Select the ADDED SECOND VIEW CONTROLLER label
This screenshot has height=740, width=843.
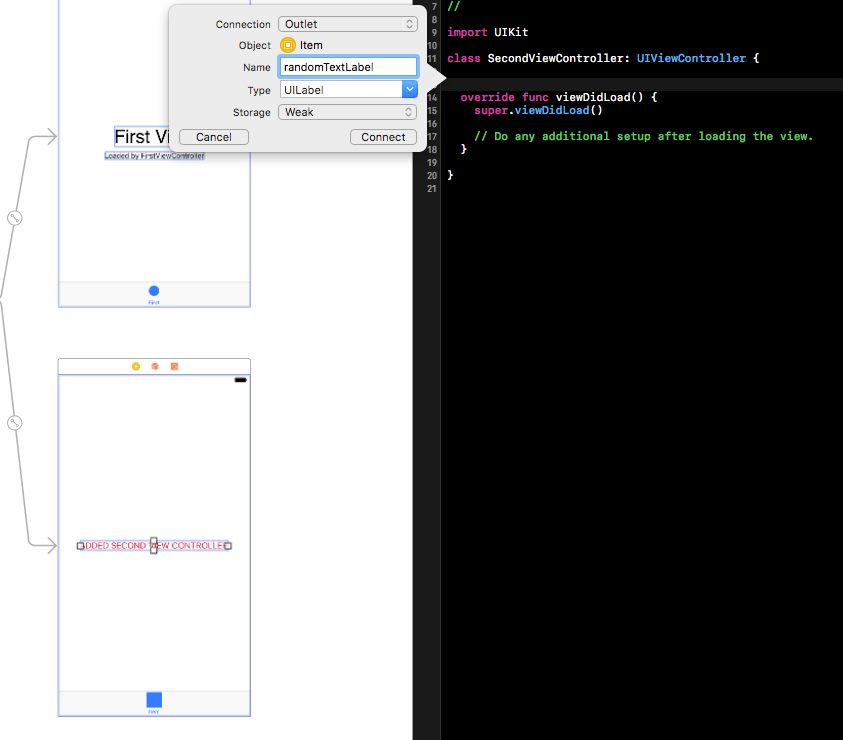pyautogui.click(x=154, y=545)
